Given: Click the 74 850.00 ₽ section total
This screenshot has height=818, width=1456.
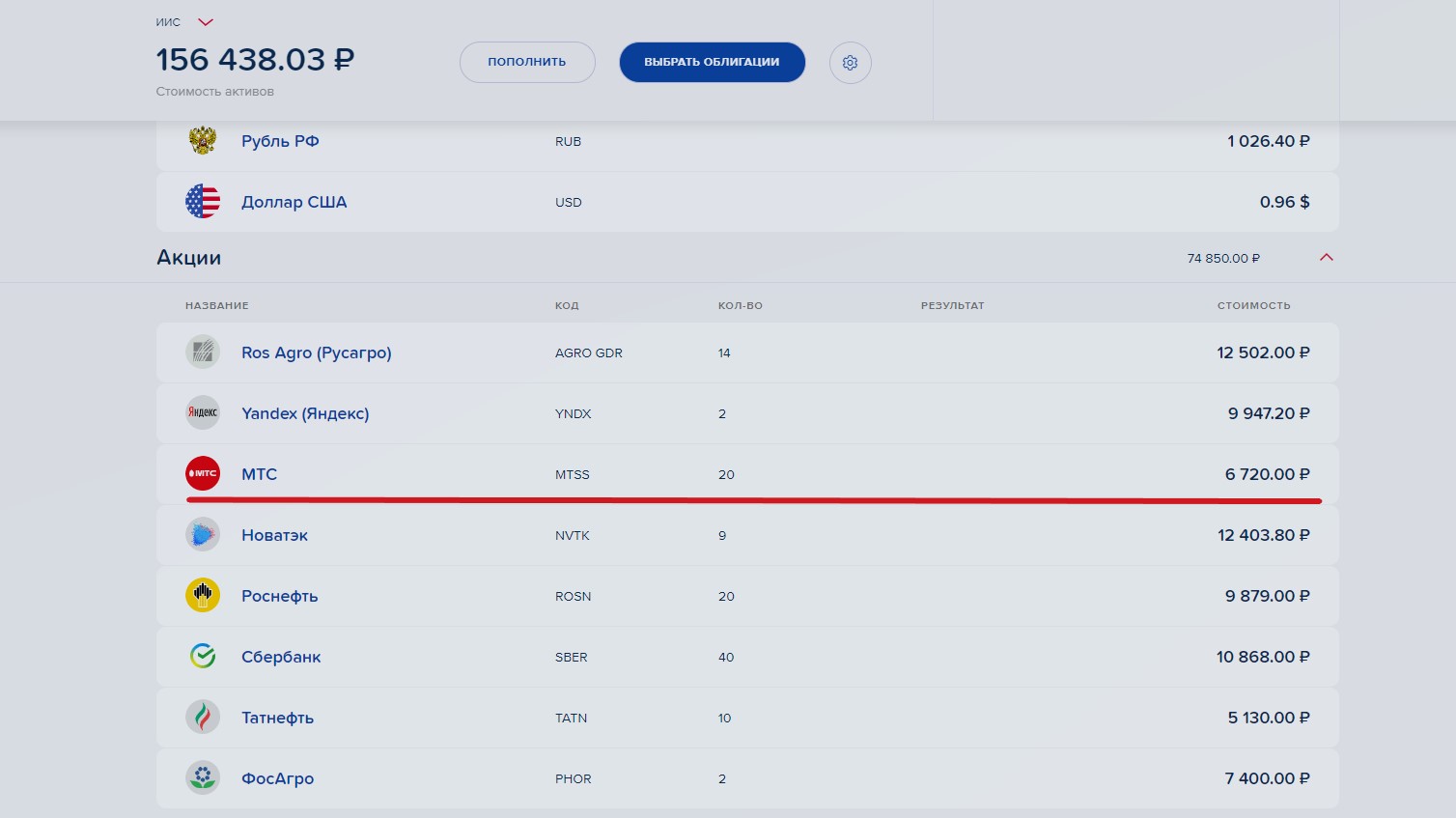Looking at the screenshot, I should [1223, 258].
